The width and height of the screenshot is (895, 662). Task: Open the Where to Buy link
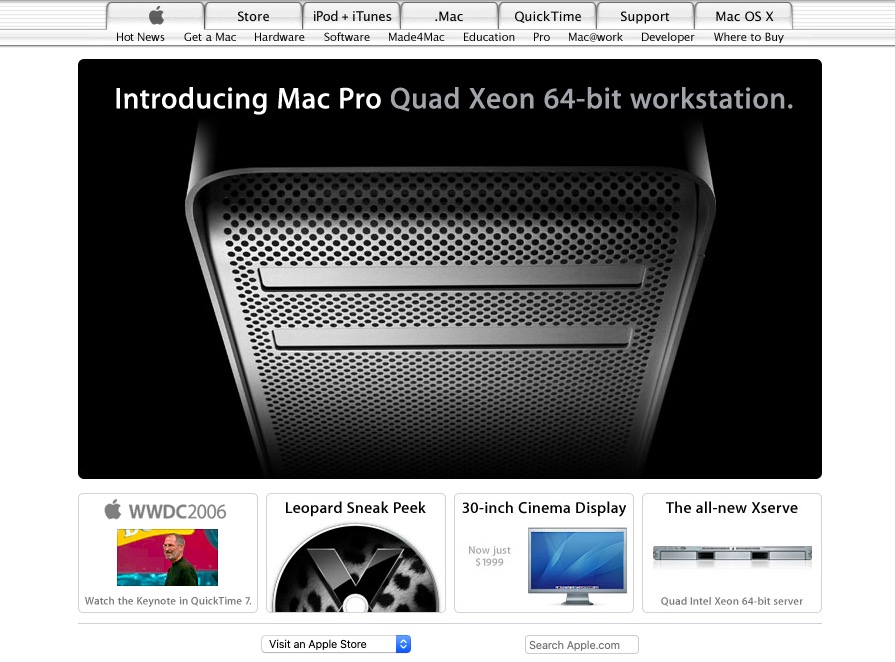pos(748,37)
